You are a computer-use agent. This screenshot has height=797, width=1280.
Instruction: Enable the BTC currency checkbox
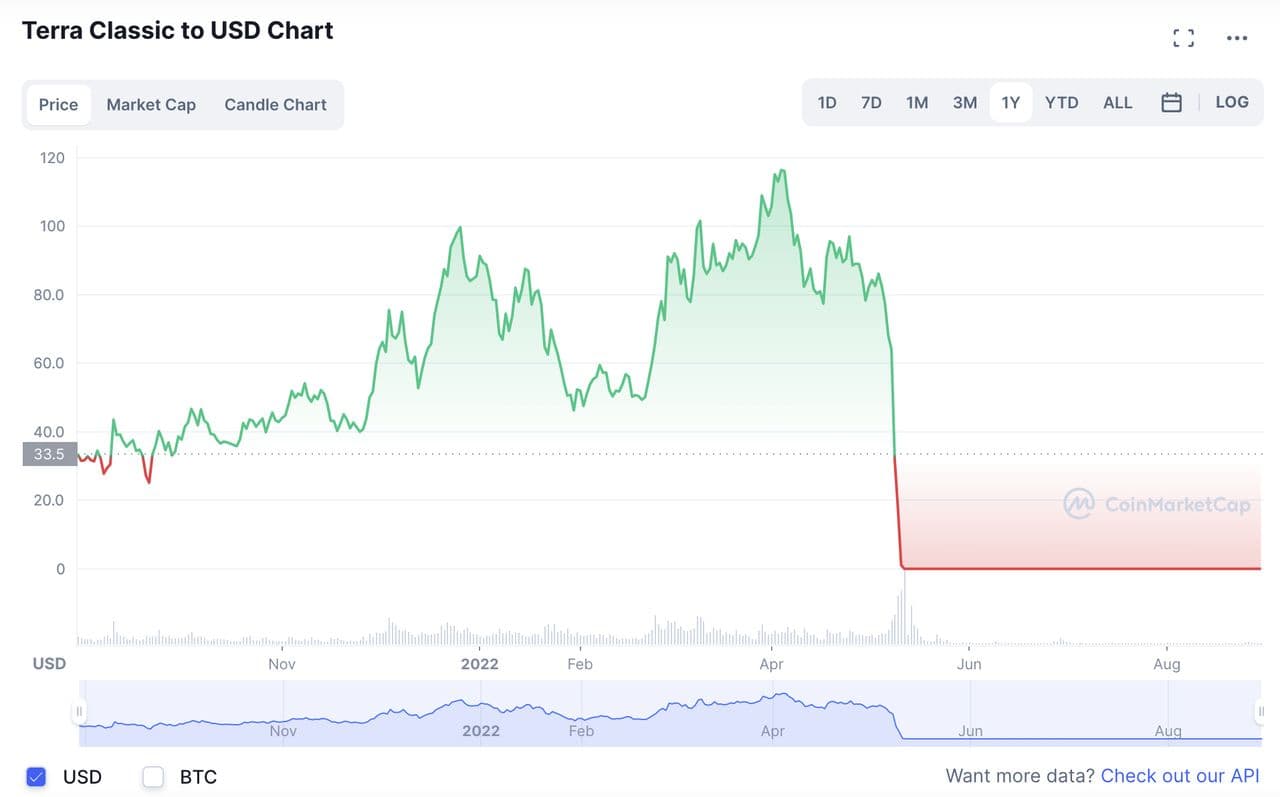click(x=153, y=776)
